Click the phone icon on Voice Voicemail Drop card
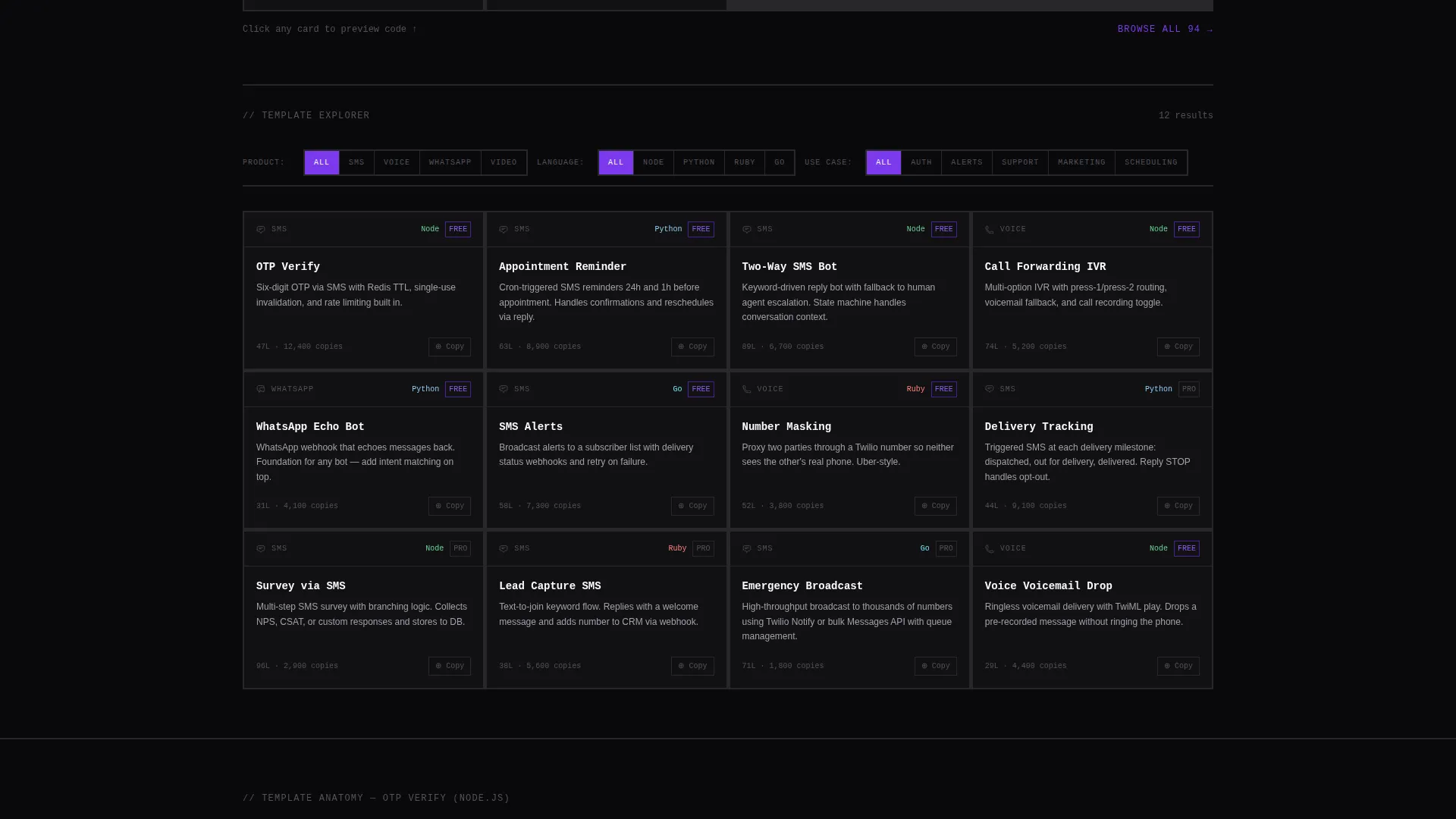The height and width of the screenshot is (819, 1456). (990, 549)
